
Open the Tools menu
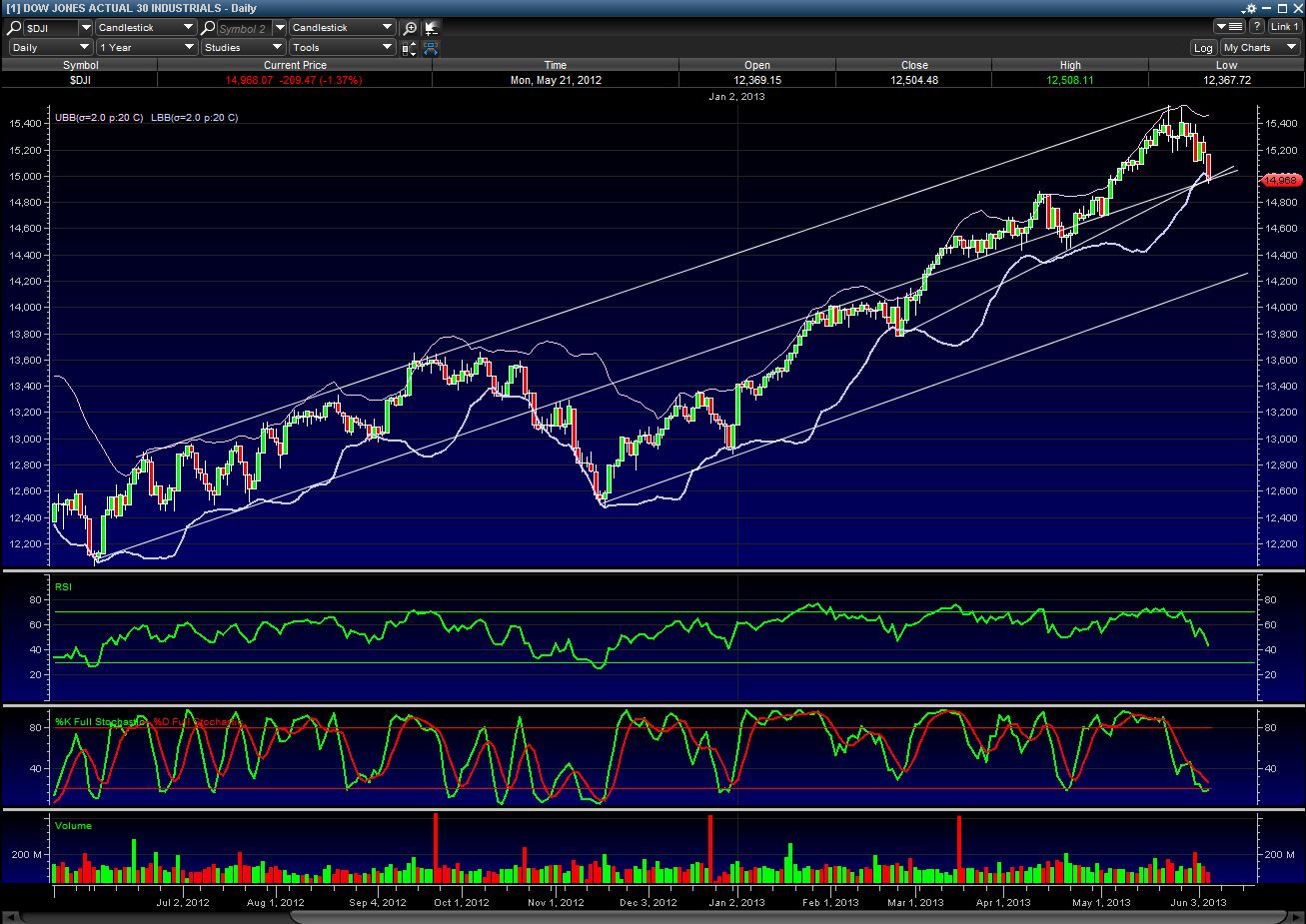point(343,47)
